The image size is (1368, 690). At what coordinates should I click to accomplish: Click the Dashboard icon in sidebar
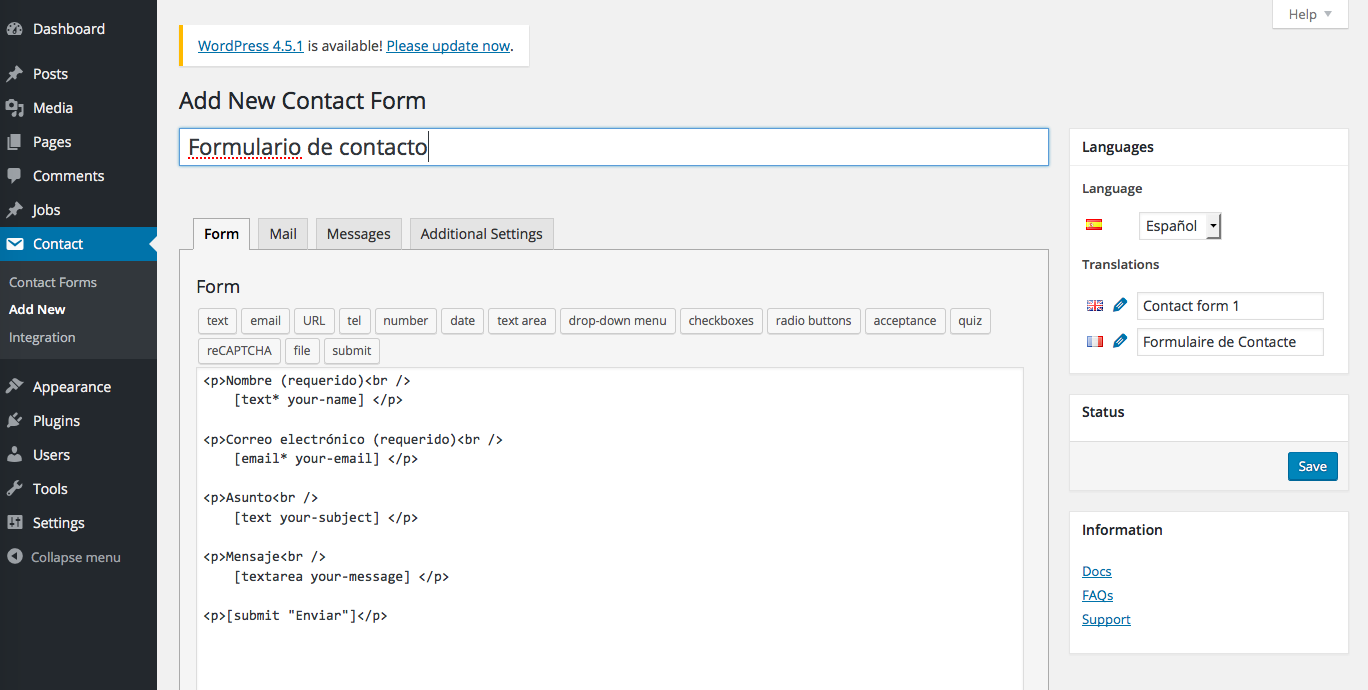pos(15,29)
